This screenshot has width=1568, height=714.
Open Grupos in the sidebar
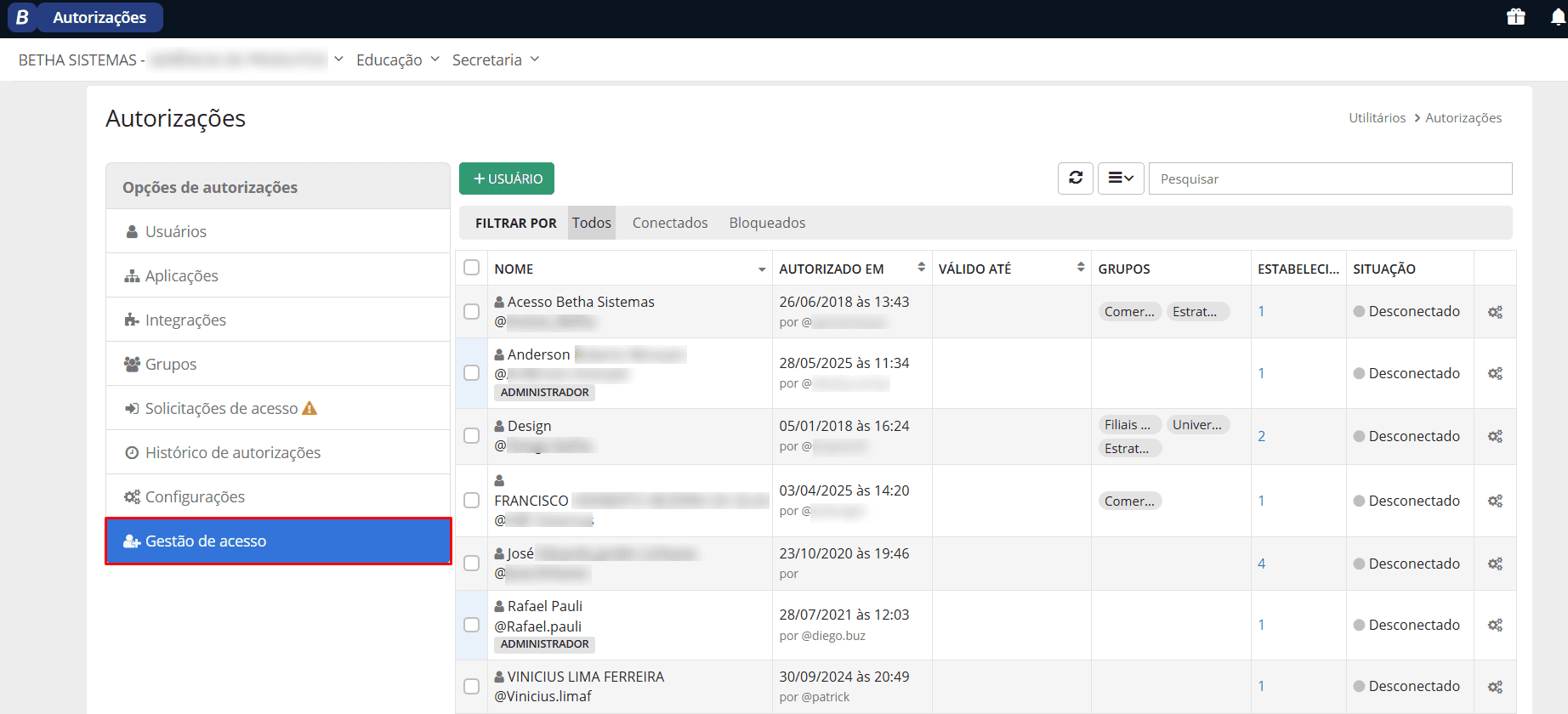[278, 364]
